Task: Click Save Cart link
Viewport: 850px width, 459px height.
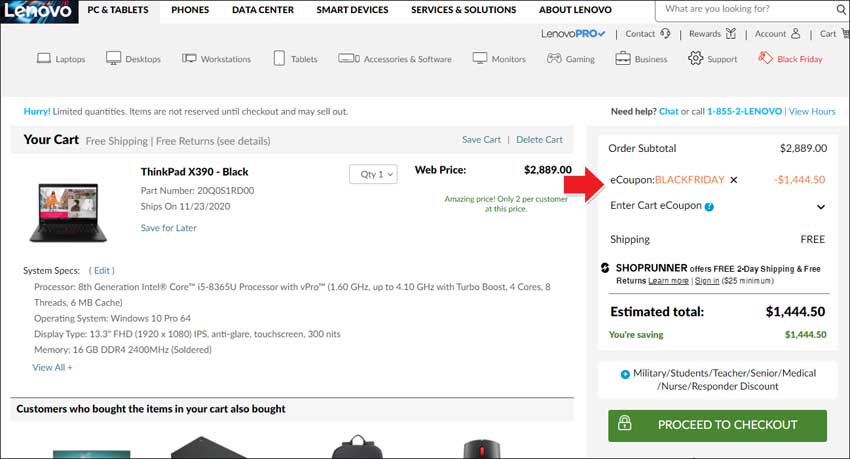Action: point(481,139)
